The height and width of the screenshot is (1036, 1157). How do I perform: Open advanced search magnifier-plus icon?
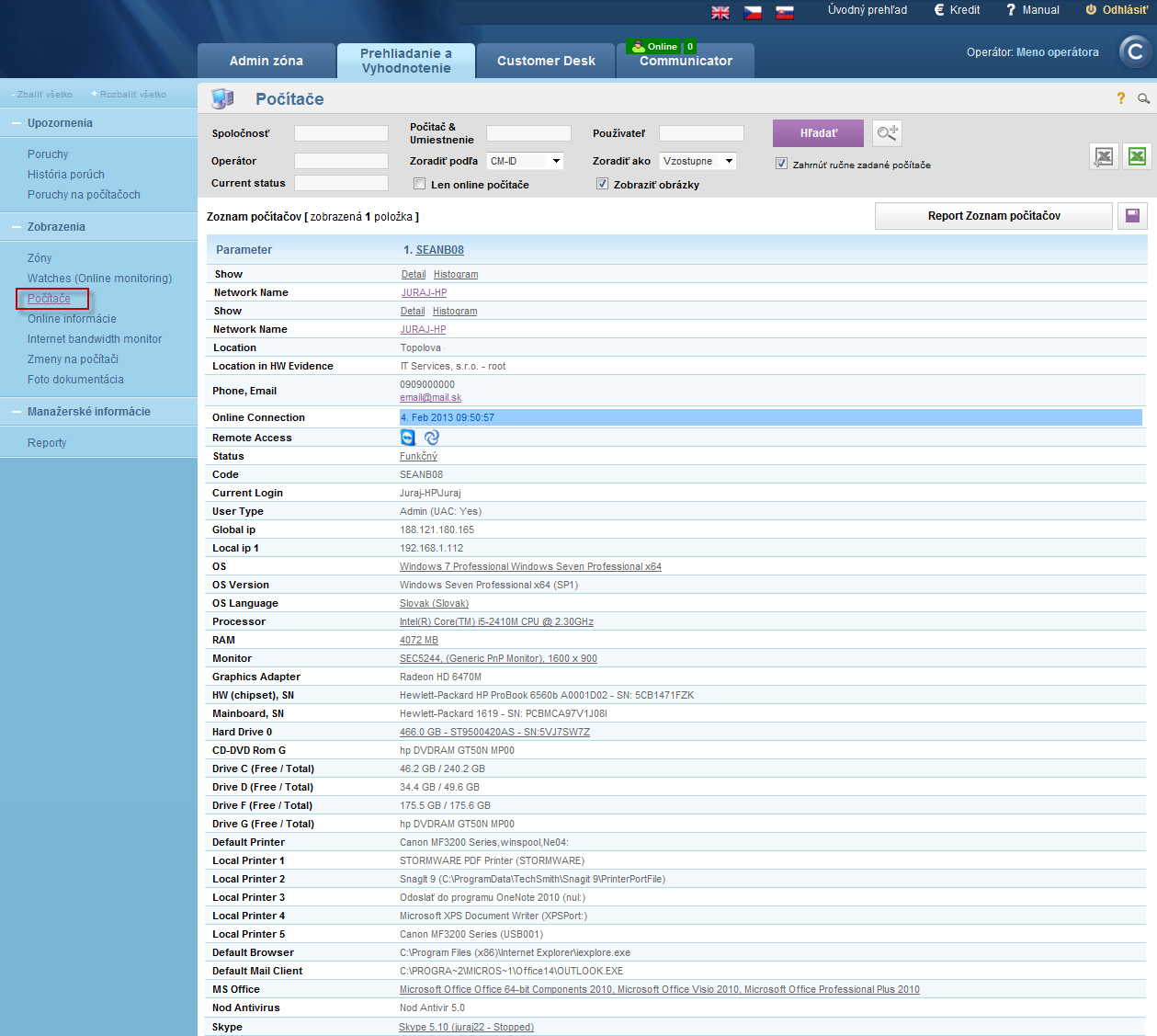(x=887, y=133)
